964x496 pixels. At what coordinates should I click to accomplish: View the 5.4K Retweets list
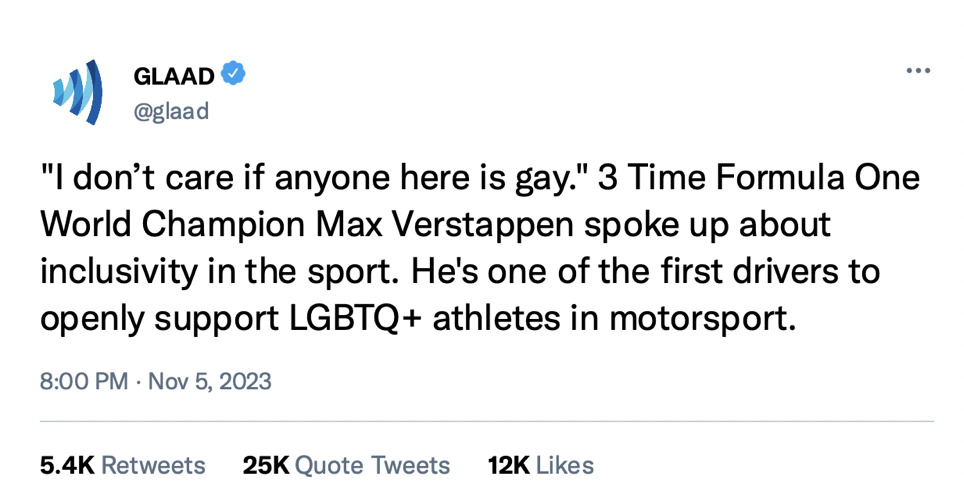click(122, 465)
